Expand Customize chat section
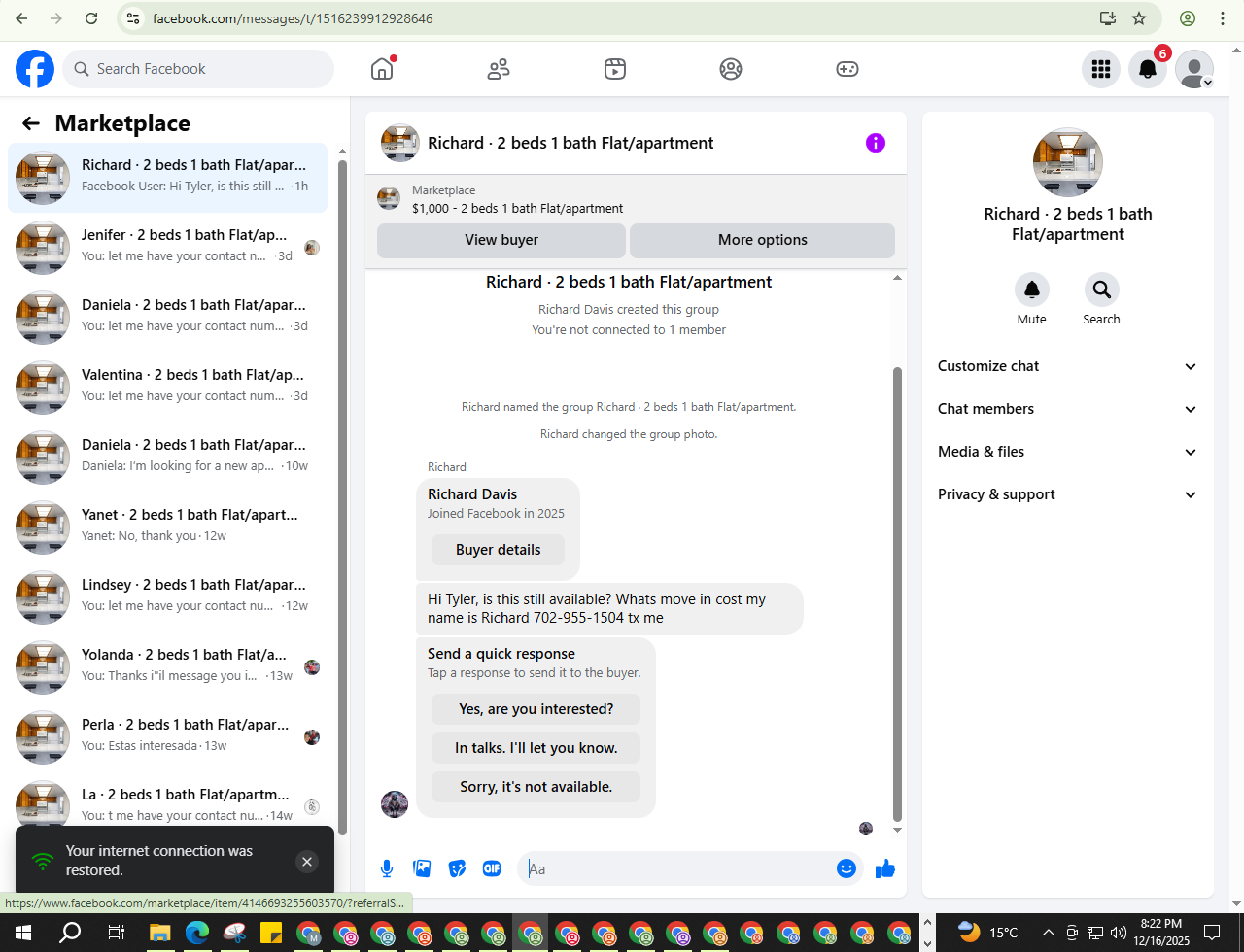1244x952 pixels. click(1067, 366)
